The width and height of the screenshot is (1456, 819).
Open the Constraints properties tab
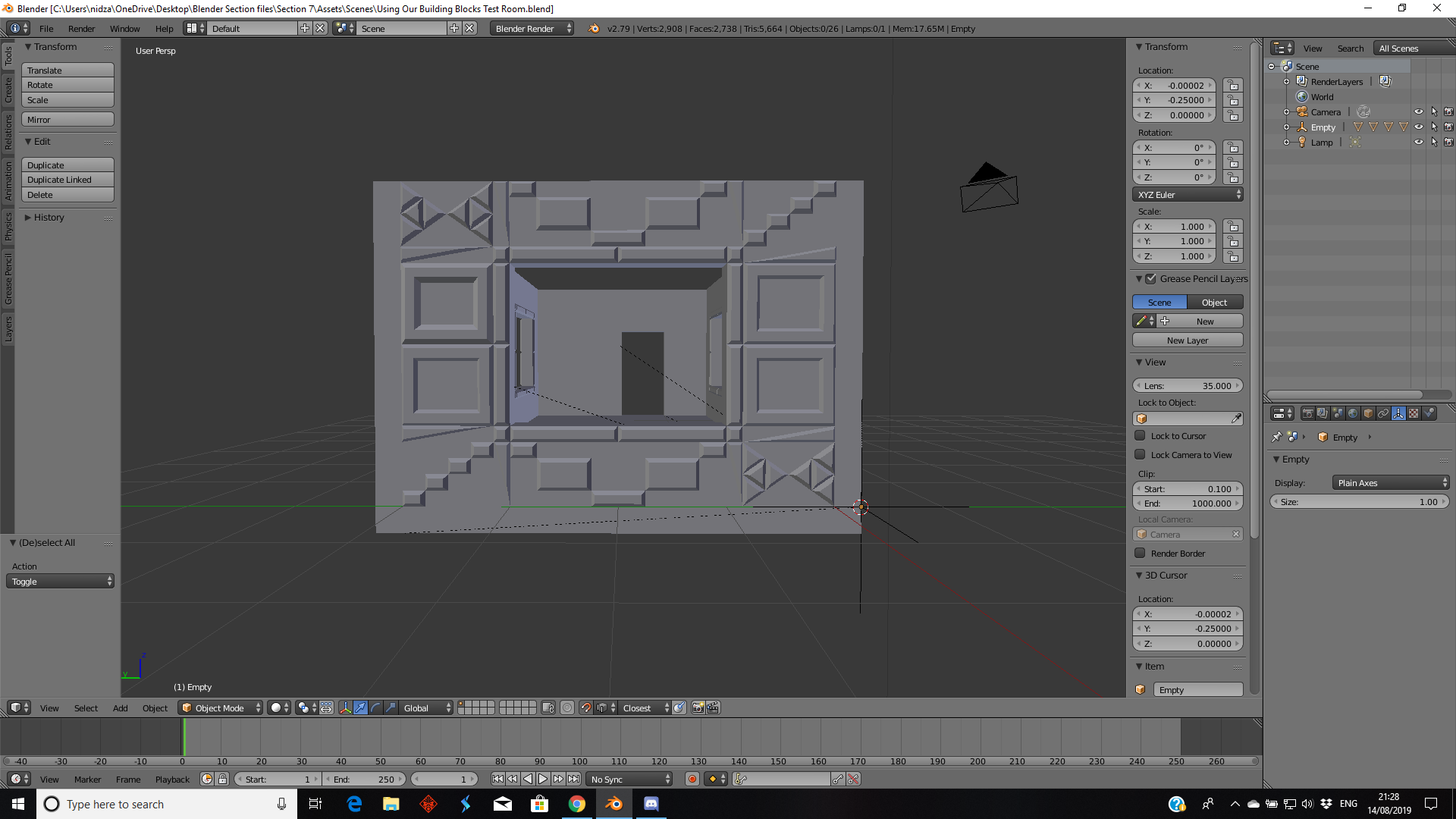click(1383, 414)
